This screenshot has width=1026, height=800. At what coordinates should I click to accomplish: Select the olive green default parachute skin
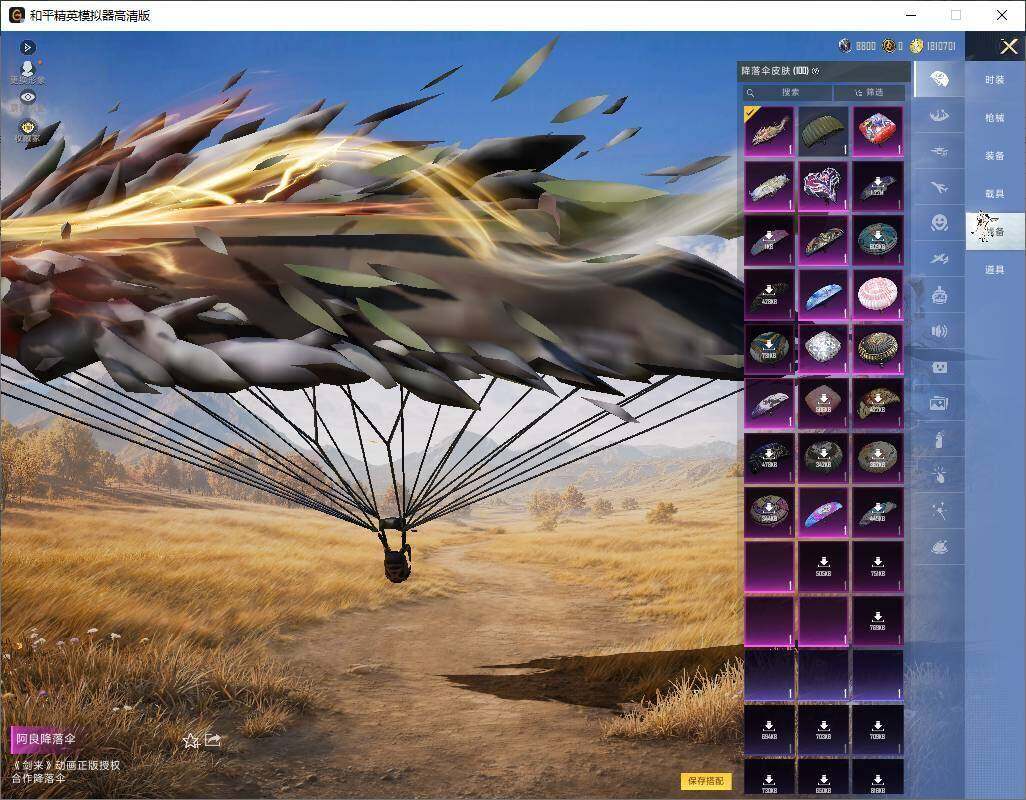point(823,131)
